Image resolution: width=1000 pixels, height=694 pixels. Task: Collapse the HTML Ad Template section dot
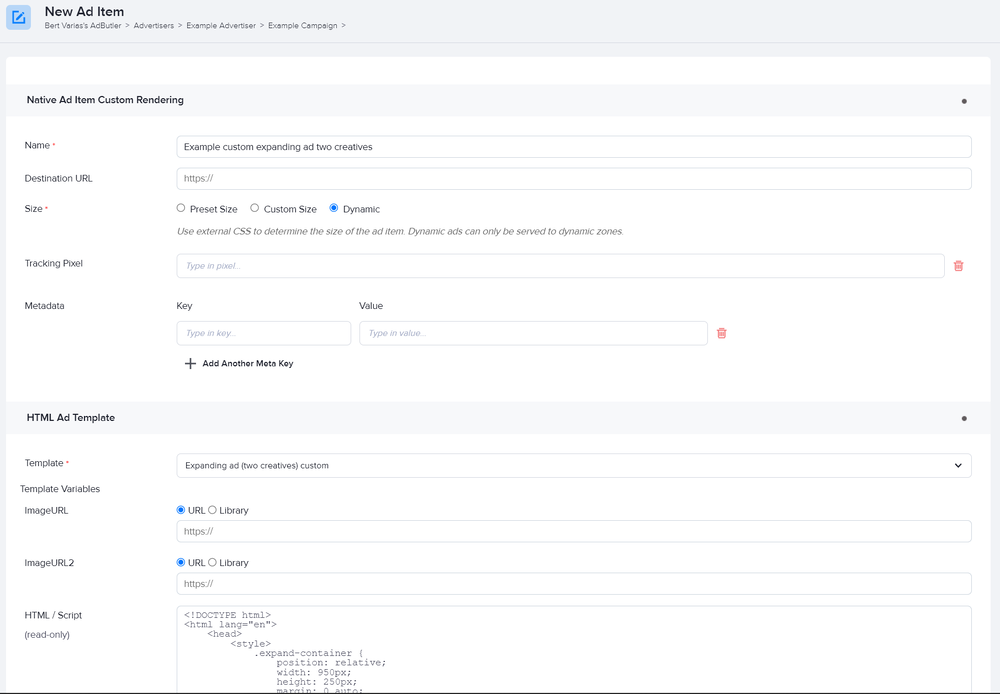(964, 418)
